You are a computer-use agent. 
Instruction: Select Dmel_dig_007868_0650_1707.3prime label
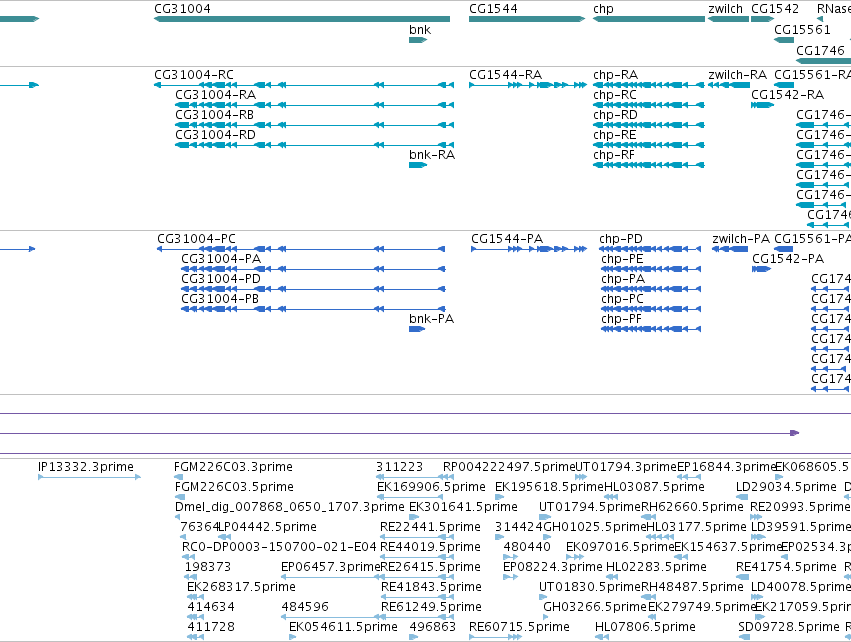coord(290,507)
